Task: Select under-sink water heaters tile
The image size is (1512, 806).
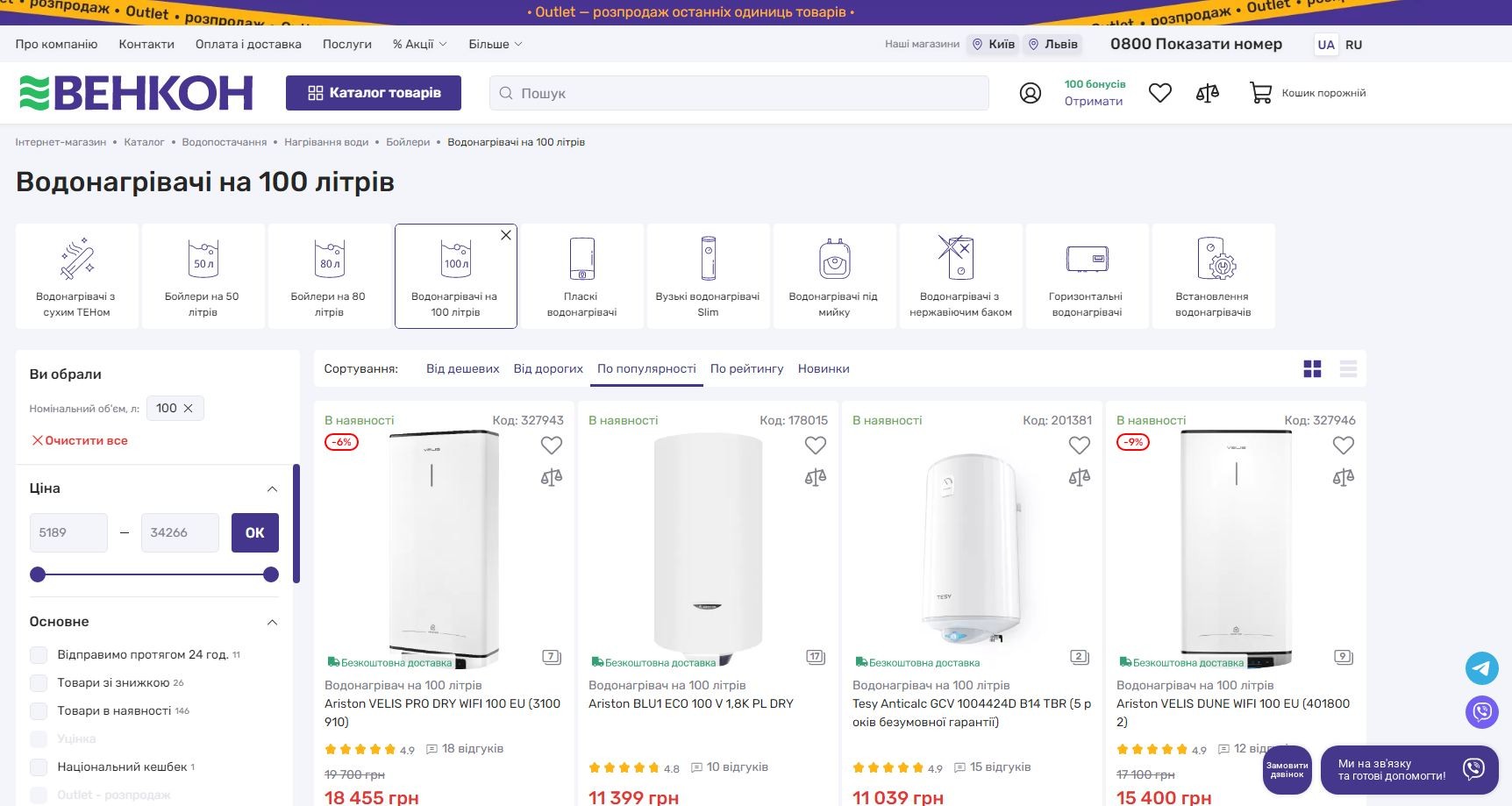Action: [835, 276]
